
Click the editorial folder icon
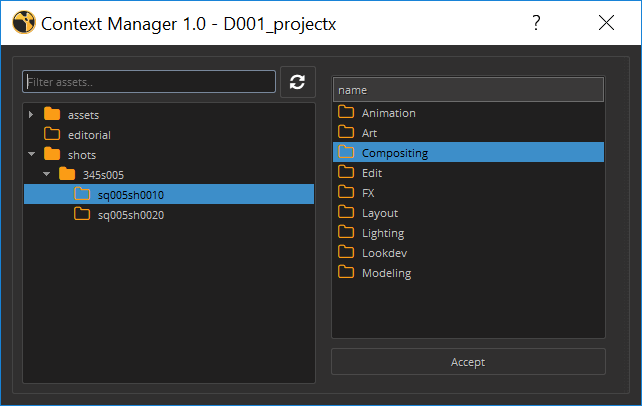tap(52, 134)
